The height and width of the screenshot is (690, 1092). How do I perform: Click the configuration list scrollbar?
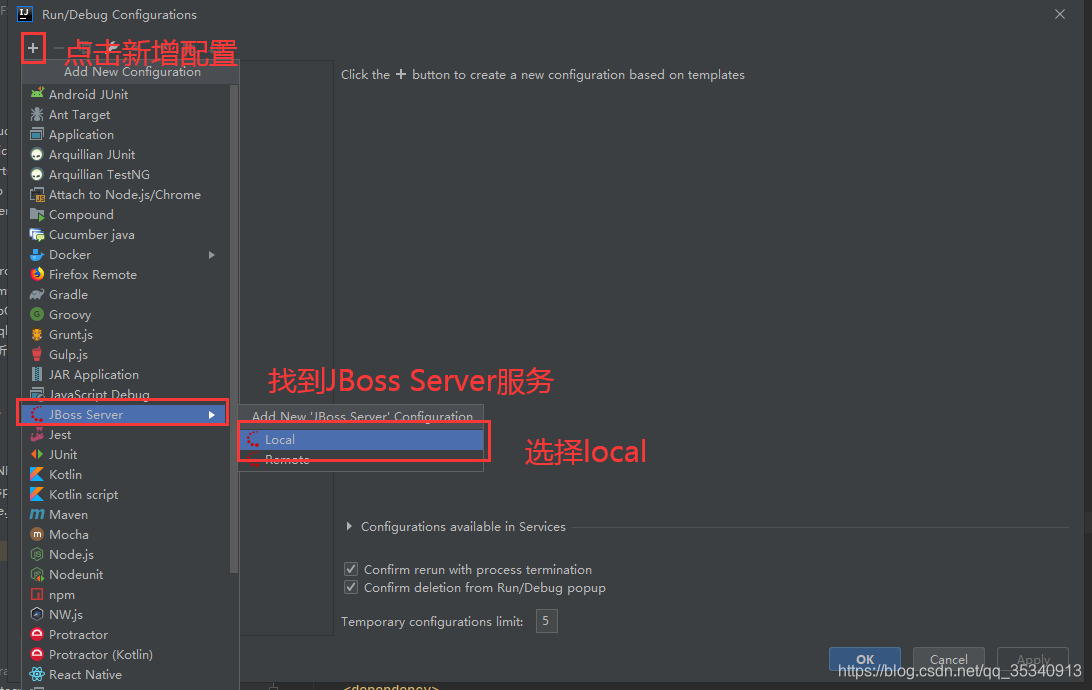(234, 327)
